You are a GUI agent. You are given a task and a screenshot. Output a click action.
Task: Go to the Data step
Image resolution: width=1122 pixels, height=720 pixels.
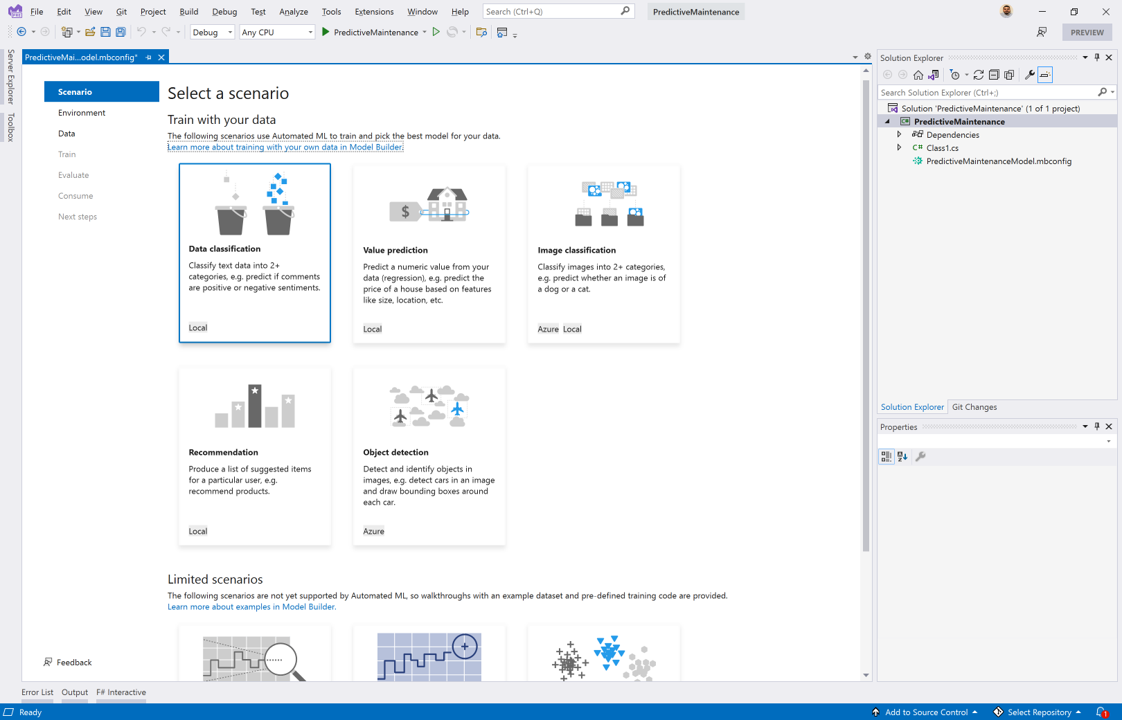pos(67,134)
